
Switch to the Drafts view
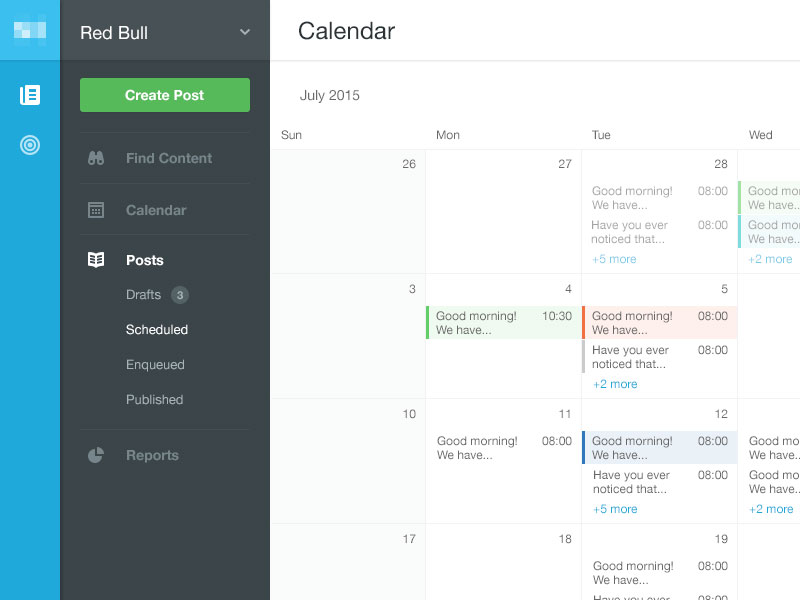[x=144, y=295]
